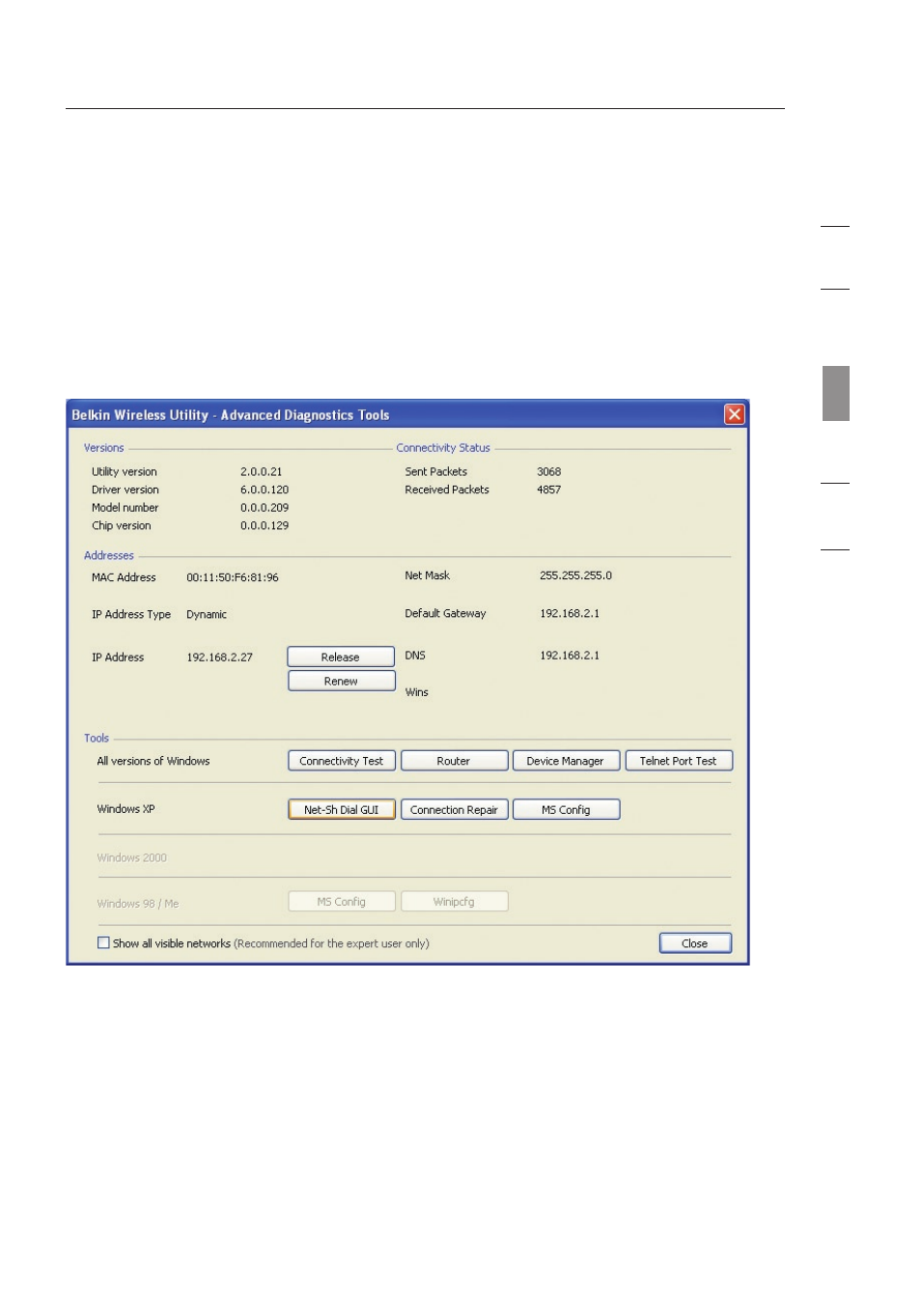This screenshot has height=1316, width=922.
Task: Click the Default Gateway value 192.168.2.1
Action: pyautogui.click(x=570, y=613)
